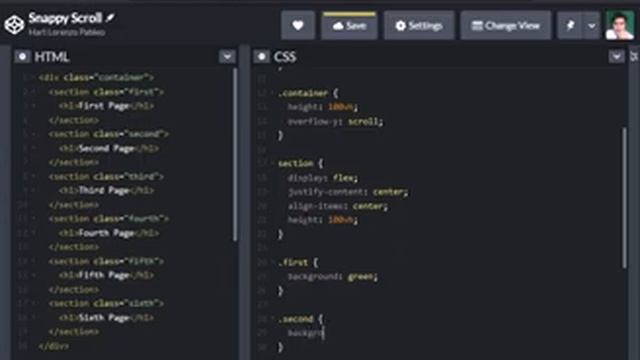
Task: Click the div class container line
Action: pyautogui.click(x=96, y=78)
